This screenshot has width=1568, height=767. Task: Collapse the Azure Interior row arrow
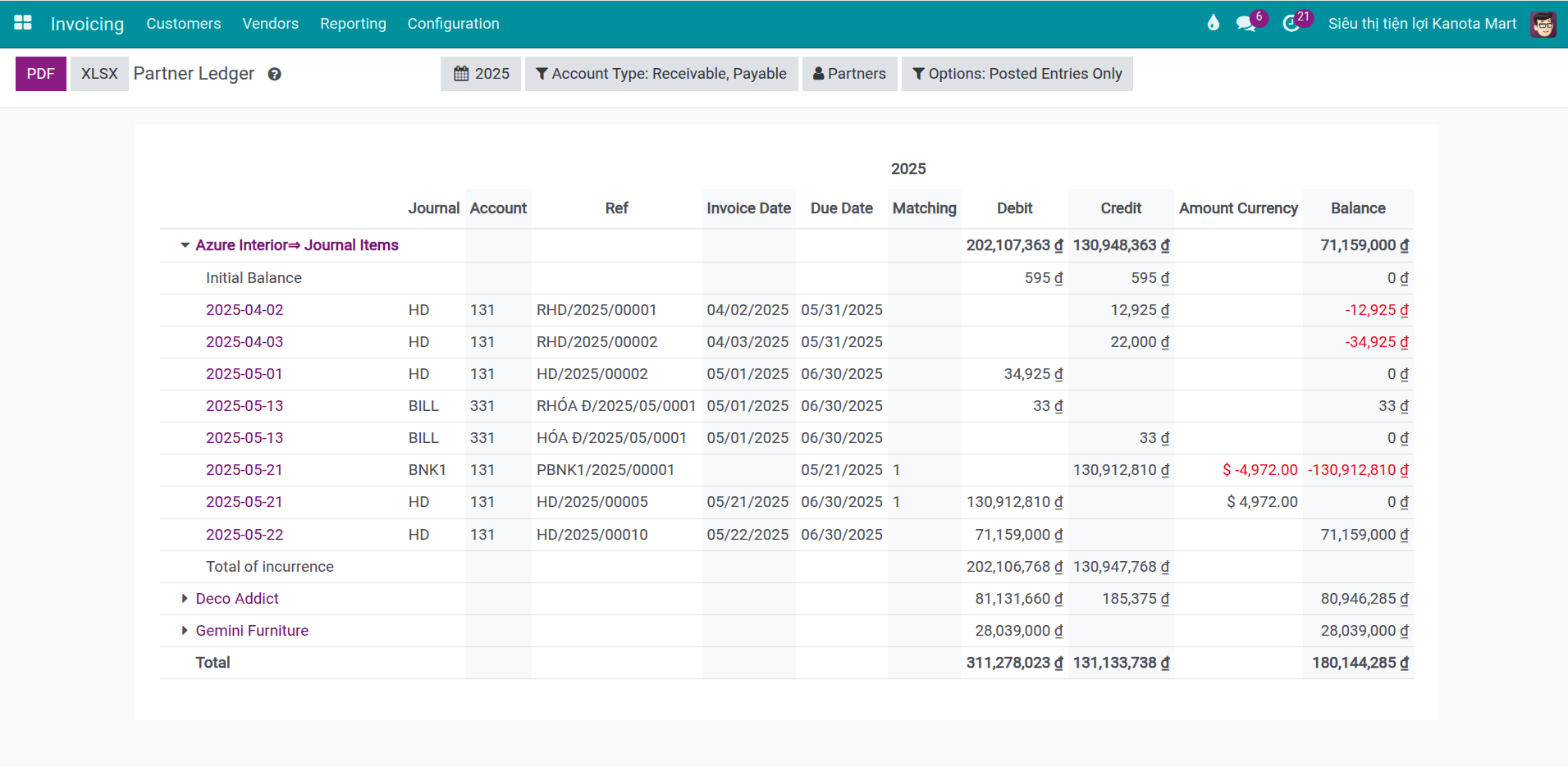(x=185, y=245)
